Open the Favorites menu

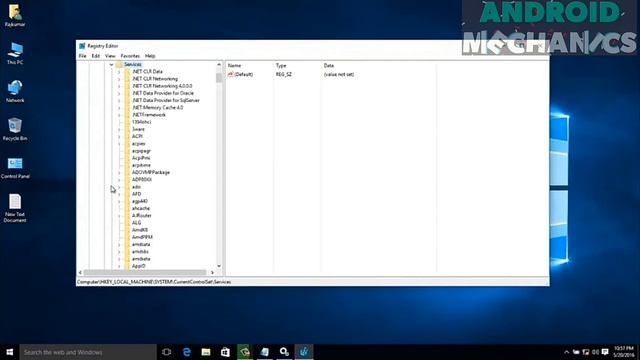[x=130, y=56]
